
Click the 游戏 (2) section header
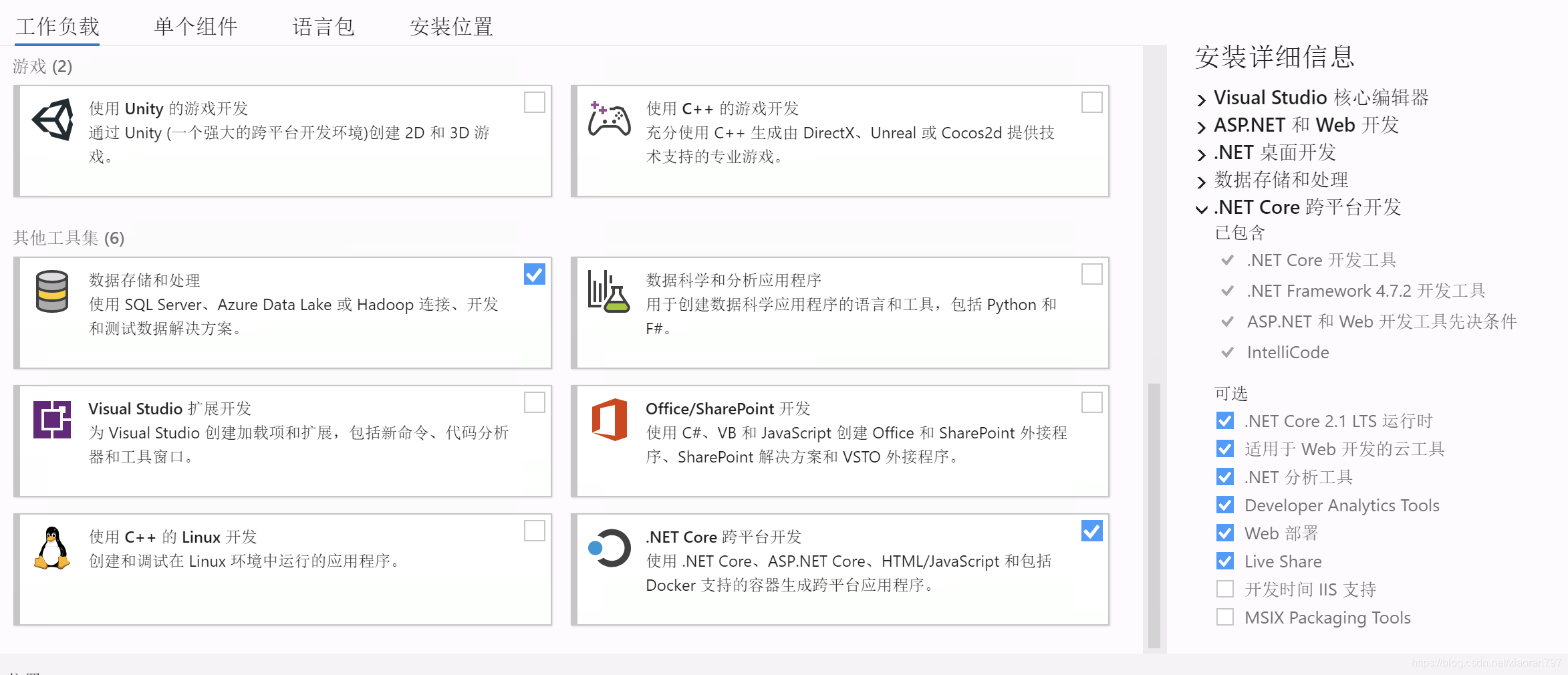click(43, 66)
